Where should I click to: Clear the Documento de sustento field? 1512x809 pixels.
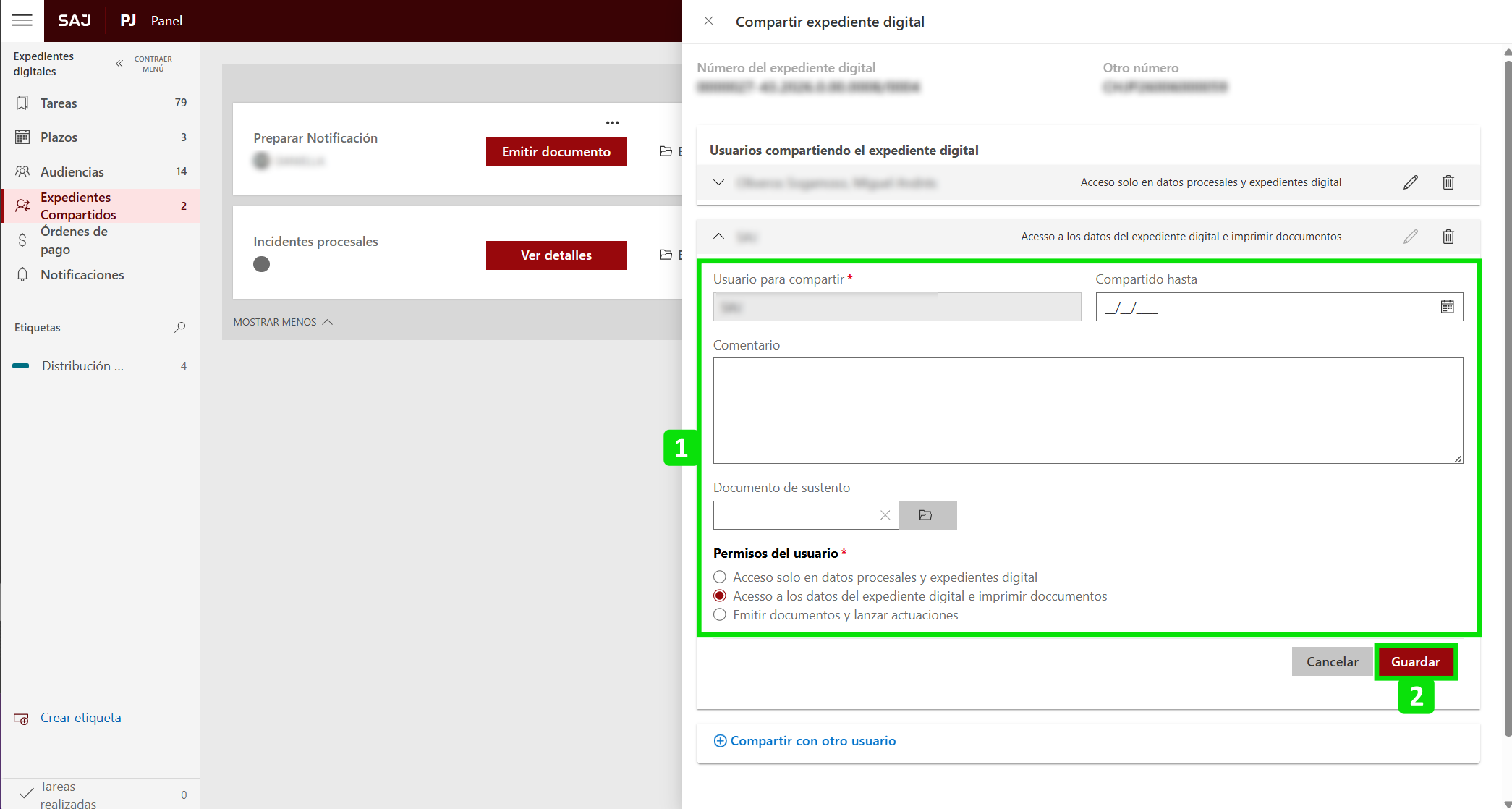885,515
